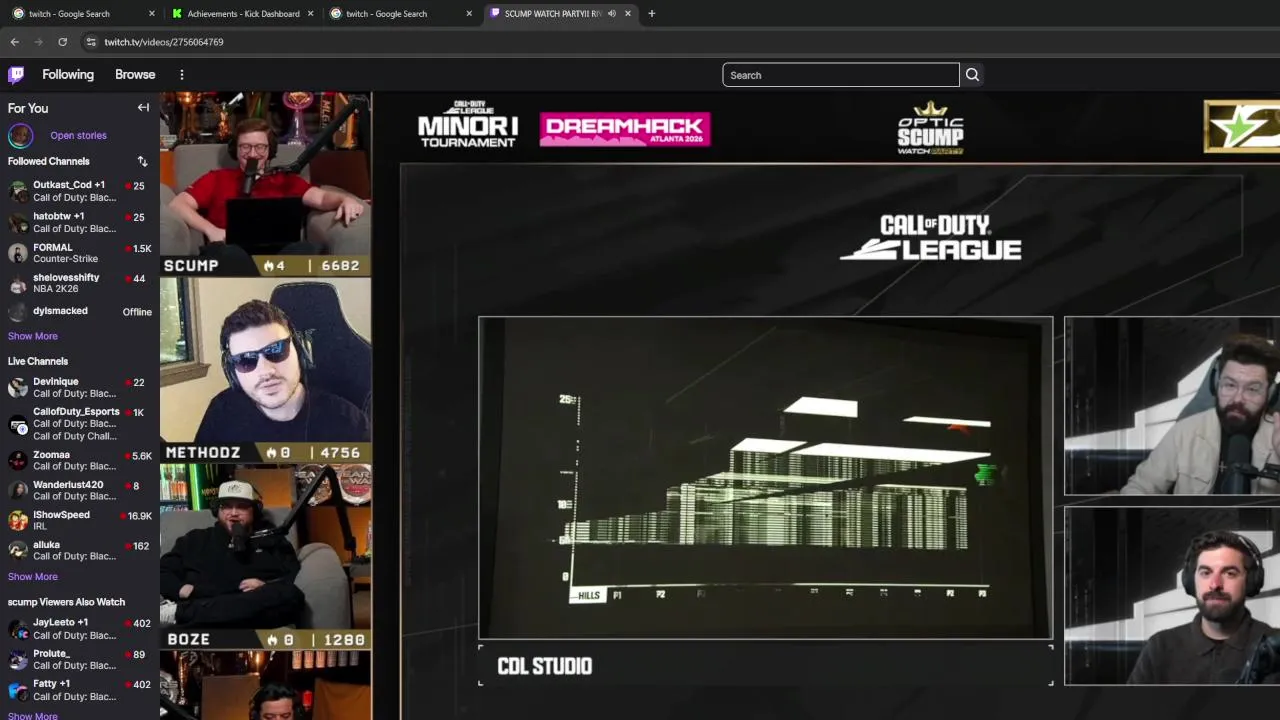This screenshot has width=1280, height=720.
Task: Open the Twitch home logo
Action: pos(16,75)
